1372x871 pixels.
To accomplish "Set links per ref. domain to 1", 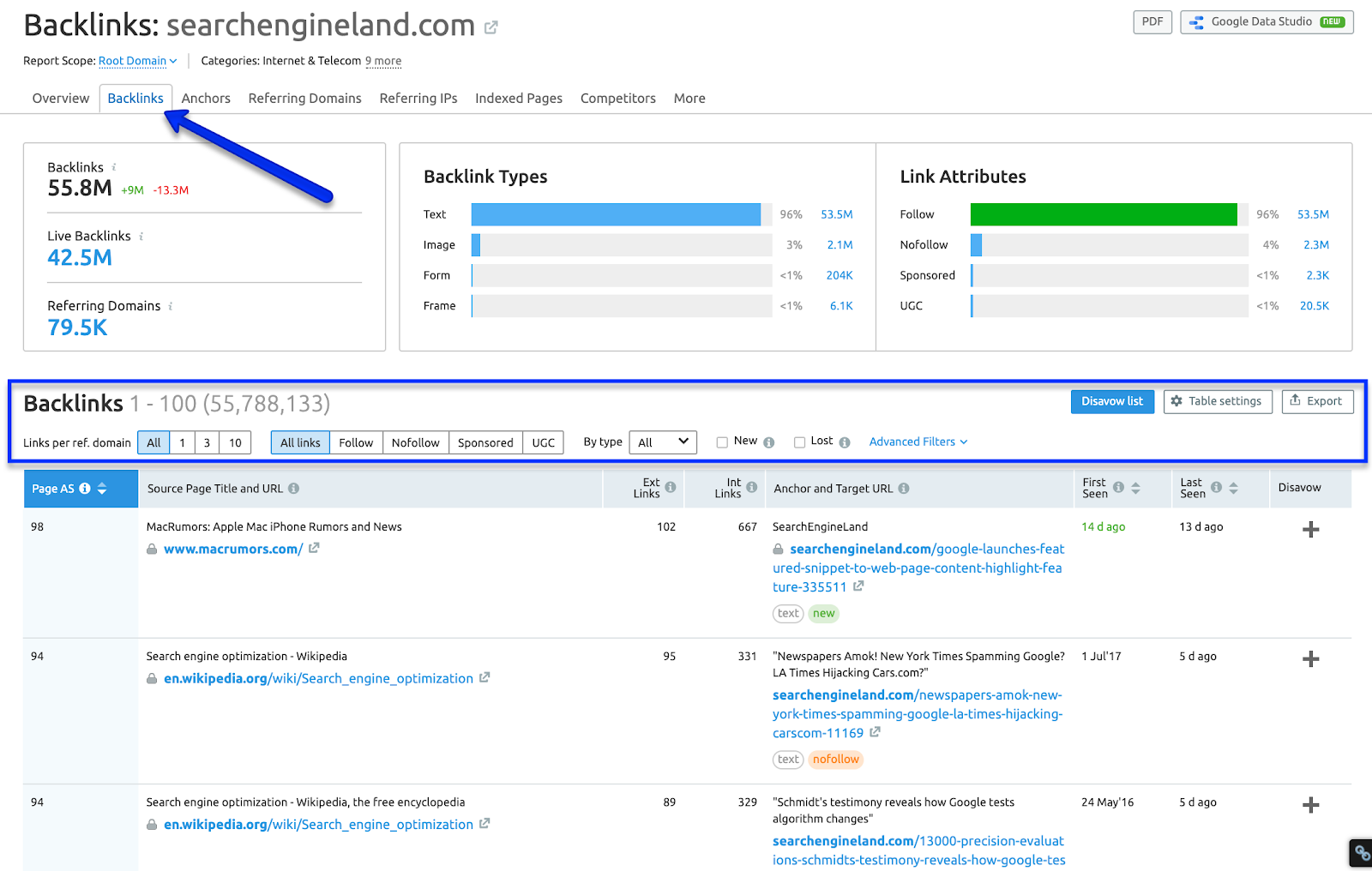I will pyautogui.click(x=182, y=442).
